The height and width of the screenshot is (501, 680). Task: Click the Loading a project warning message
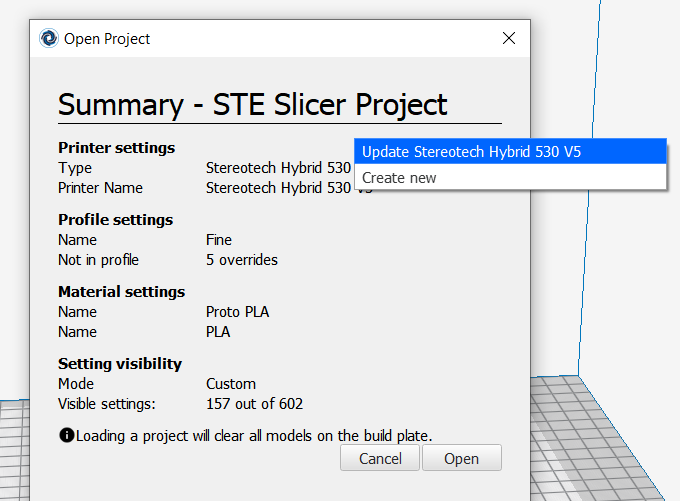[254, 436]
